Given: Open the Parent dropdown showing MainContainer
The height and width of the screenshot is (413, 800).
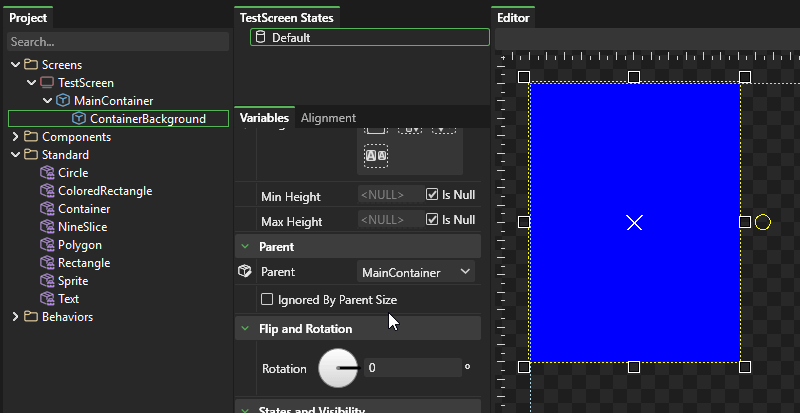Looking at the screenshot, I should point(416,271).
